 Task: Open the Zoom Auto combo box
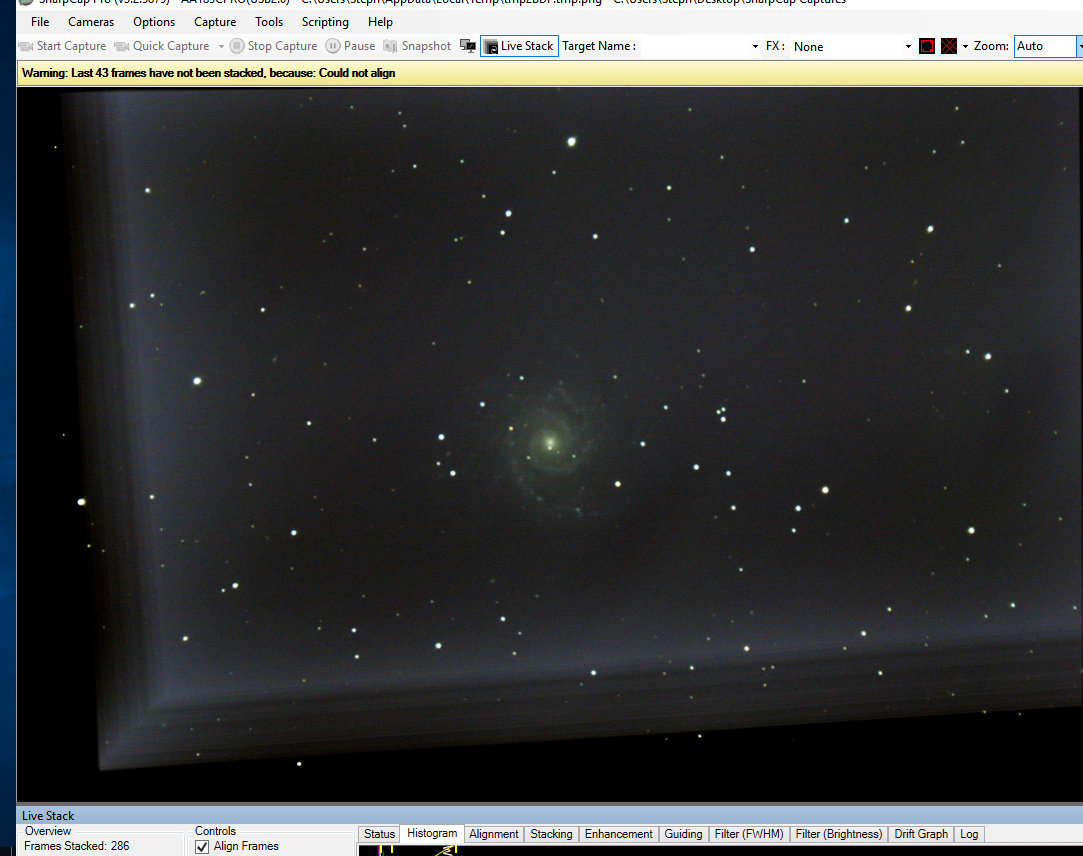1047,46
